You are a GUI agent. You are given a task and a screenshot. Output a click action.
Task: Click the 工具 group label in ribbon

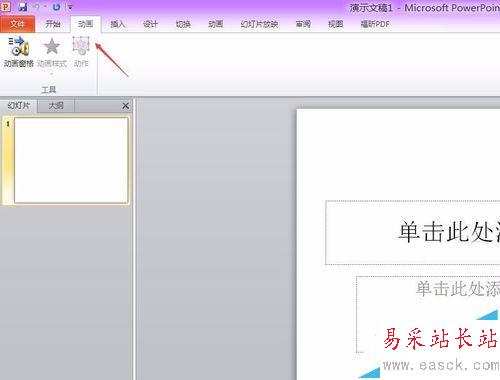click(x=49, y=90)
